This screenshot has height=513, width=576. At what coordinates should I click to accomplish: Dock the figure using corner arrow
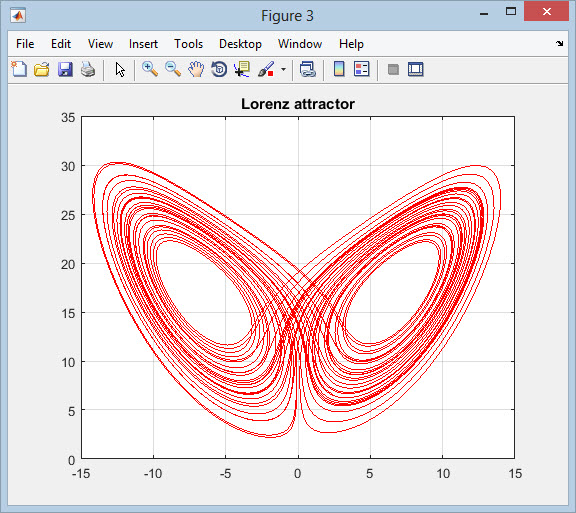coord(559,43)
